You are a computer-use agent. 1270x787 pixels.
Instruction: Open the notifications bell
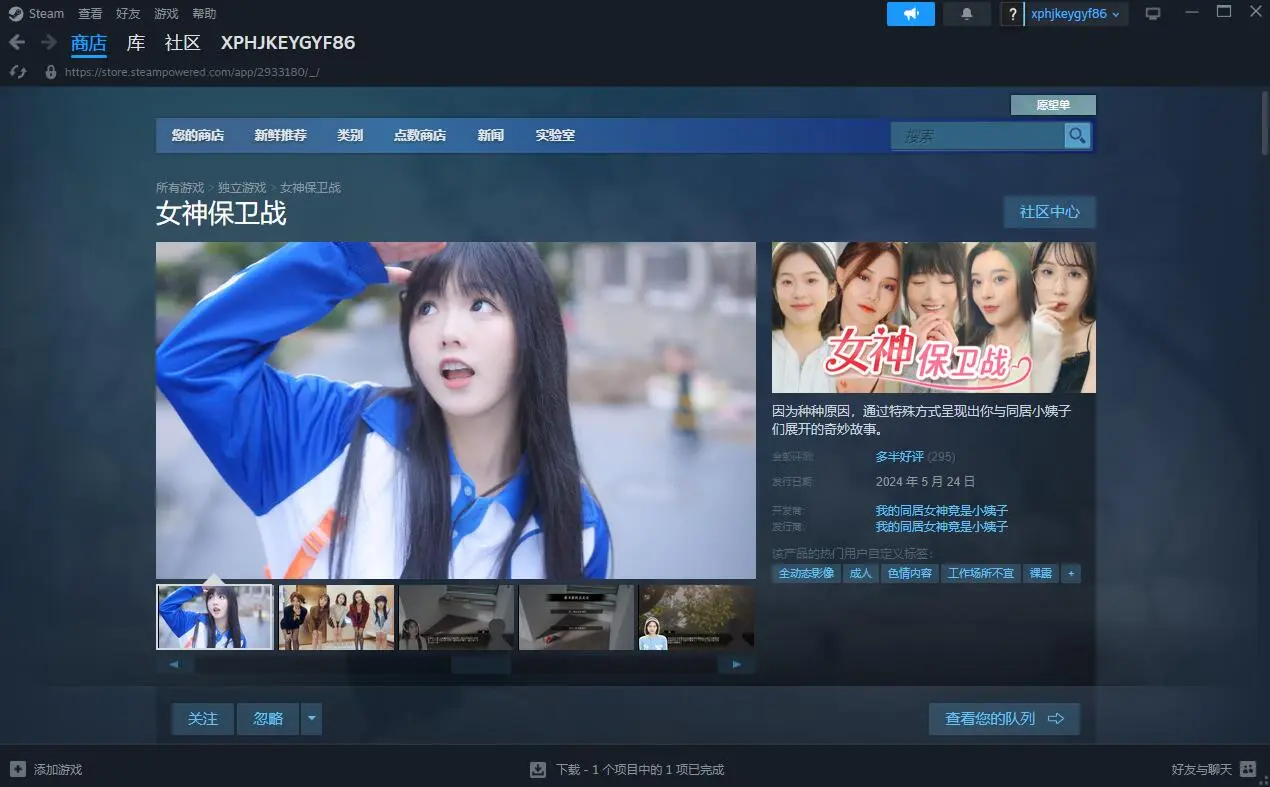click(x=966, y=14)
